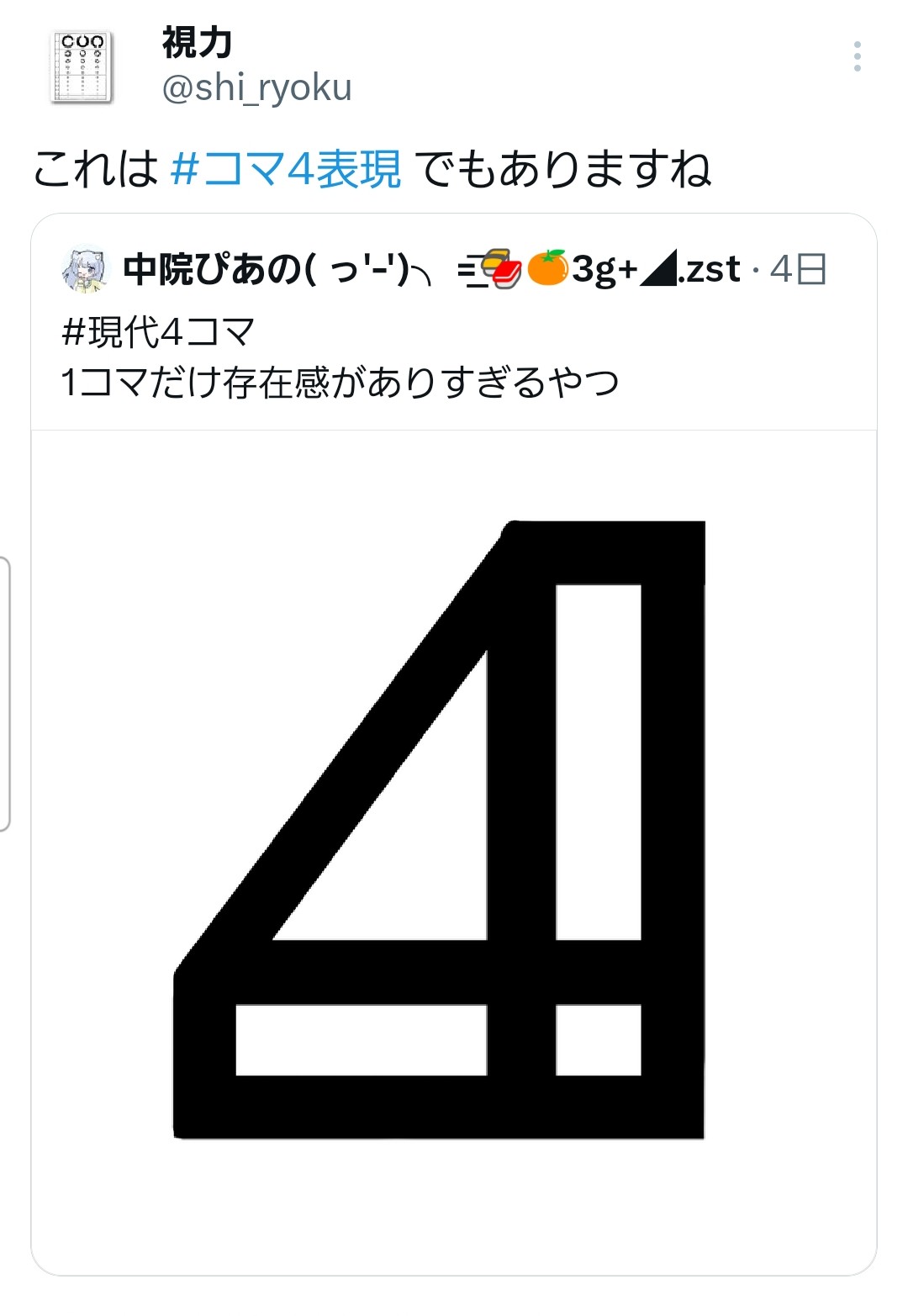This screenshot has height=1316, width=908.
Task: Tap the quoted tweet's 4日 timestamp
Action: (x=798, y=270)
